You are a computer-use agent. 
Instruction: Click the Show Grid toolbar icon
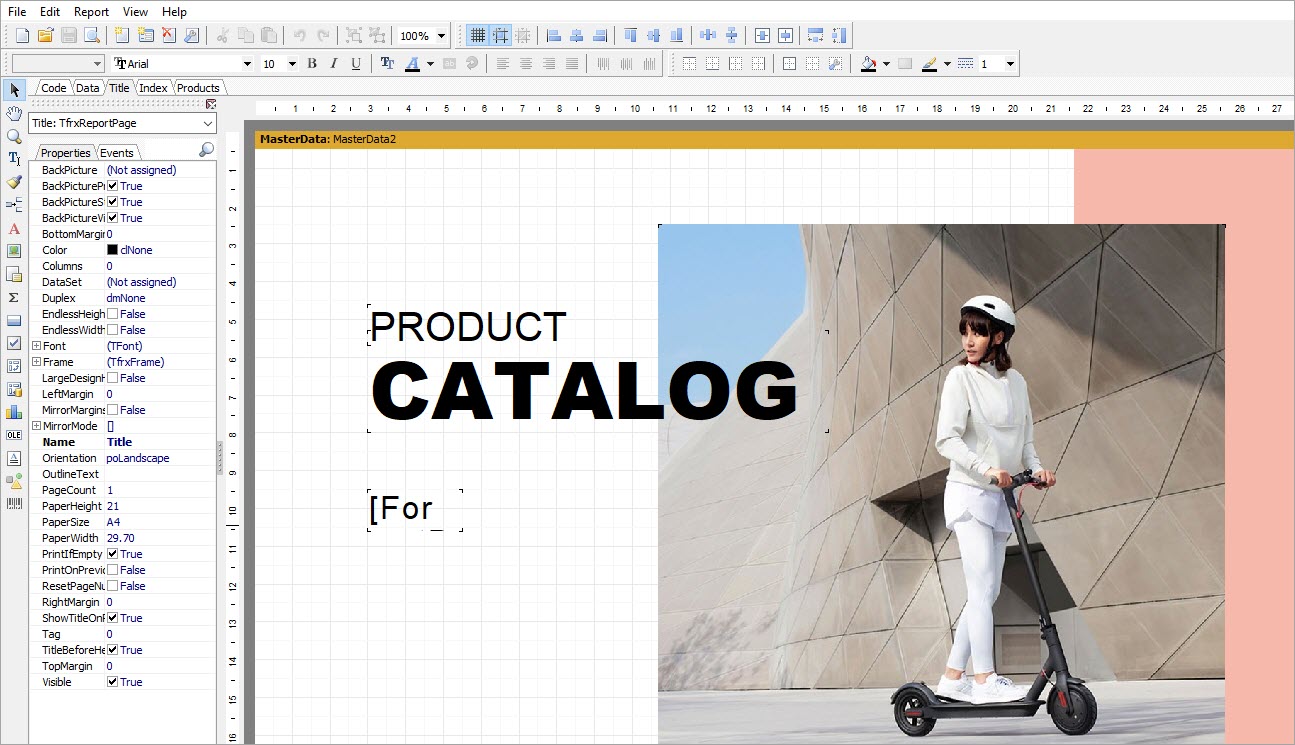(478, 36)
